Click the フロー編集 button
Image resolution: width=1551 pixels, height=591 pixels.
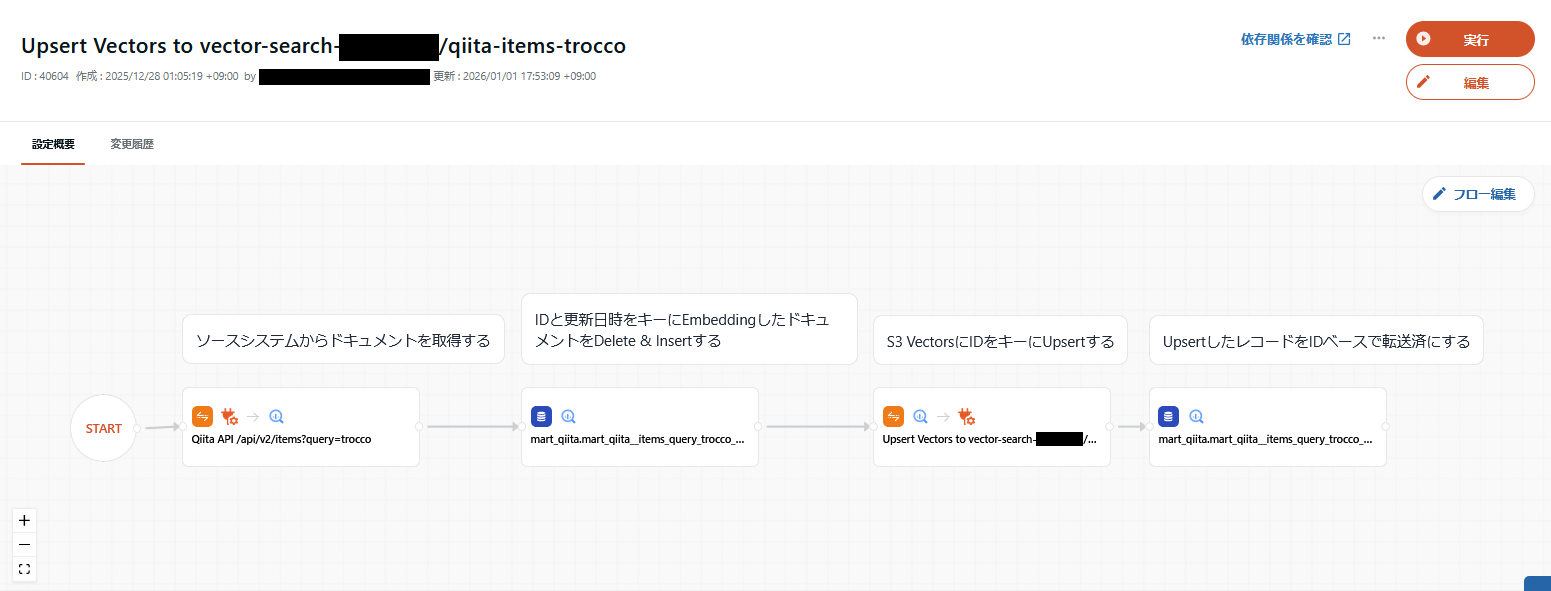[x=1477, y=194]
